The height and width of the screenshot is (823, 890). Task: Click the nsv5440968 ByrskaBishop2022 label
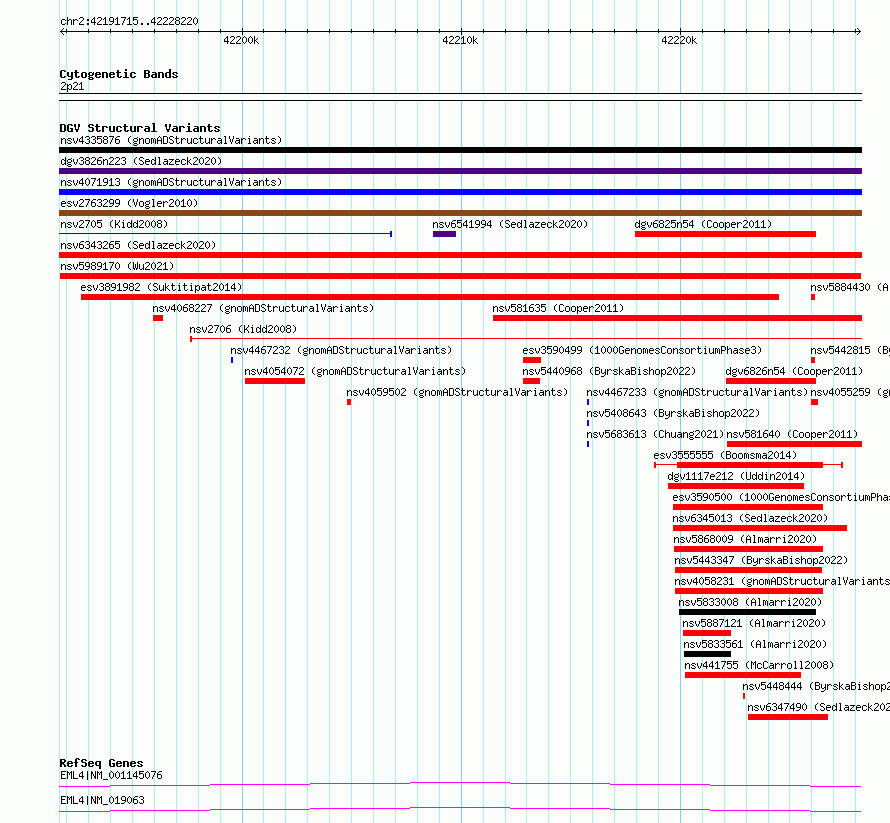(609, 371)
